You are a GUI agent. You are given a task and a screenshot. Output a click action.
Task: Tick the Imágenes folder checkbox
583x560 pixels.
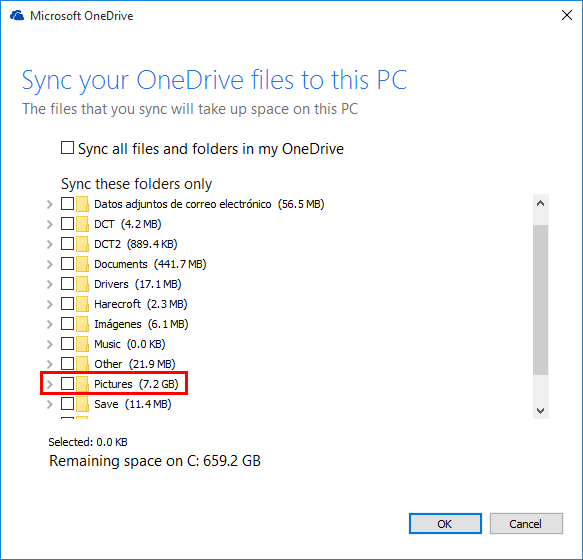(x=67, y=324)
